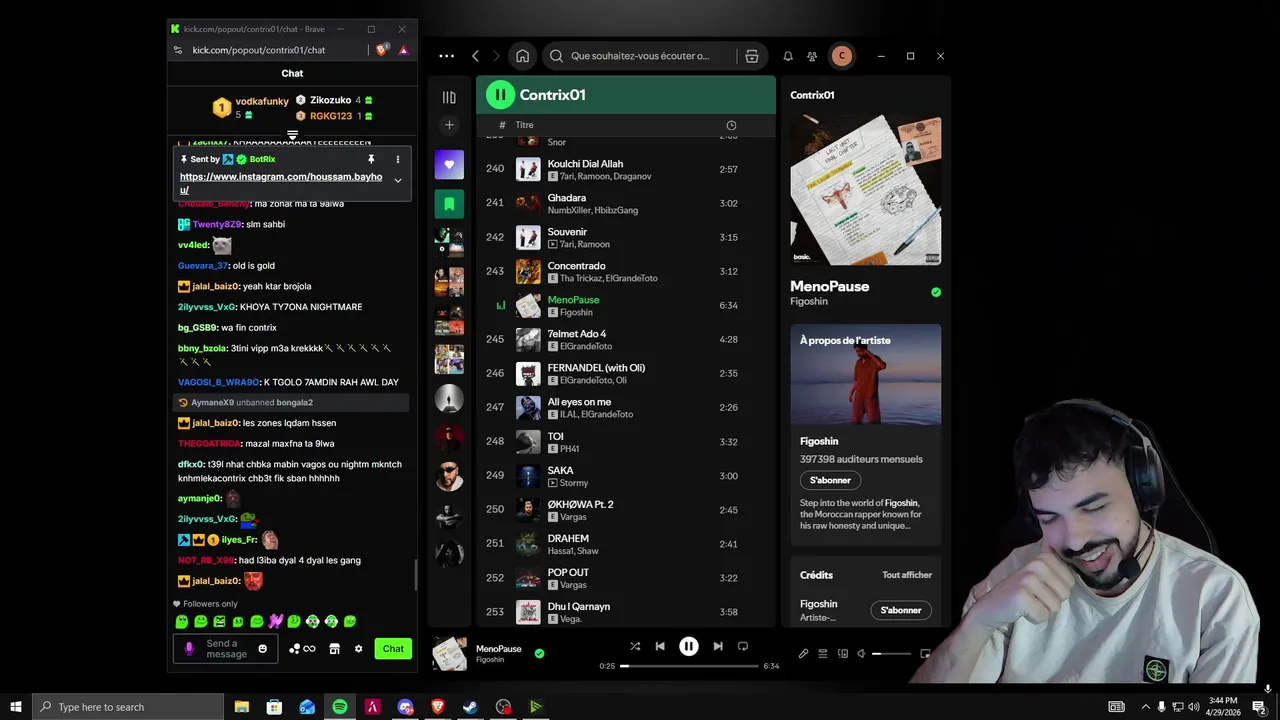Click the Send a message field
The width and height of the screenshot is (1280, 720).
coord(228,649)
